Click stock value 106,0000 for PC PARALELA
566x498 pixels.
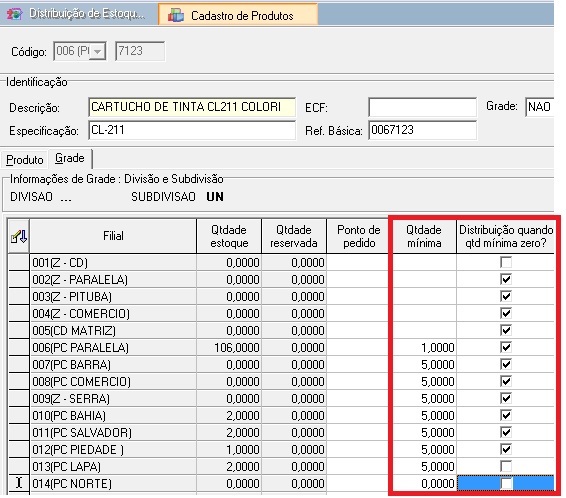coord(229,347)
